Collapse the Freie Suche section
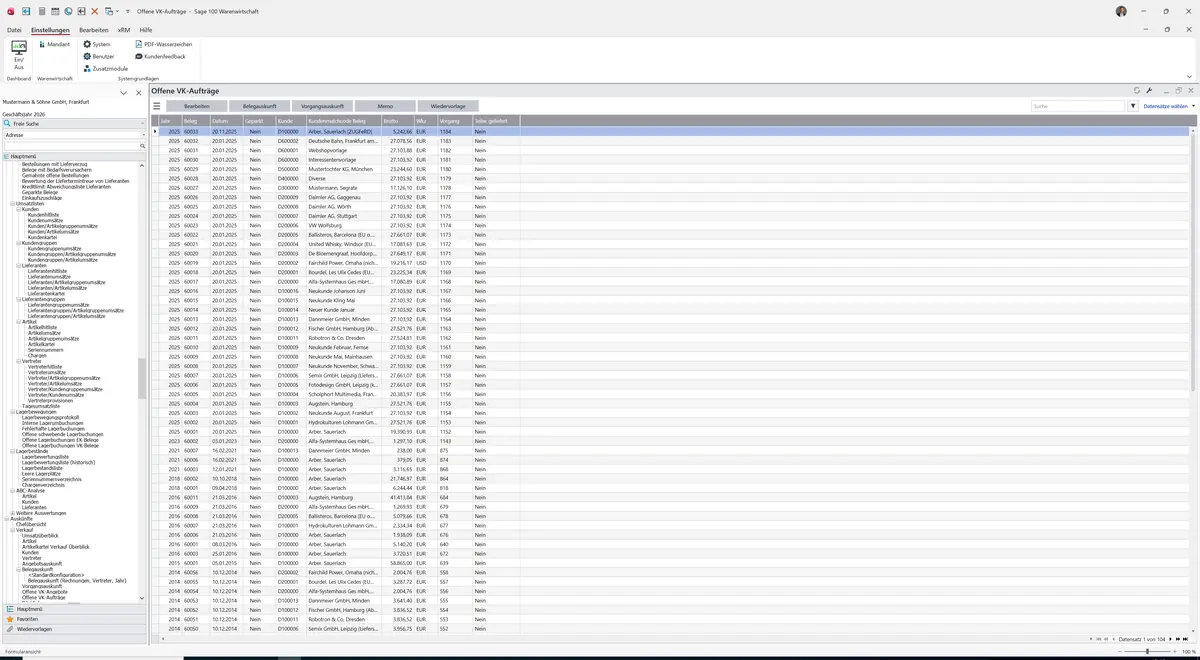Image resolution: width=1200 pixels, height=660 pixels. pyautogui.click(x=141, y=123)
